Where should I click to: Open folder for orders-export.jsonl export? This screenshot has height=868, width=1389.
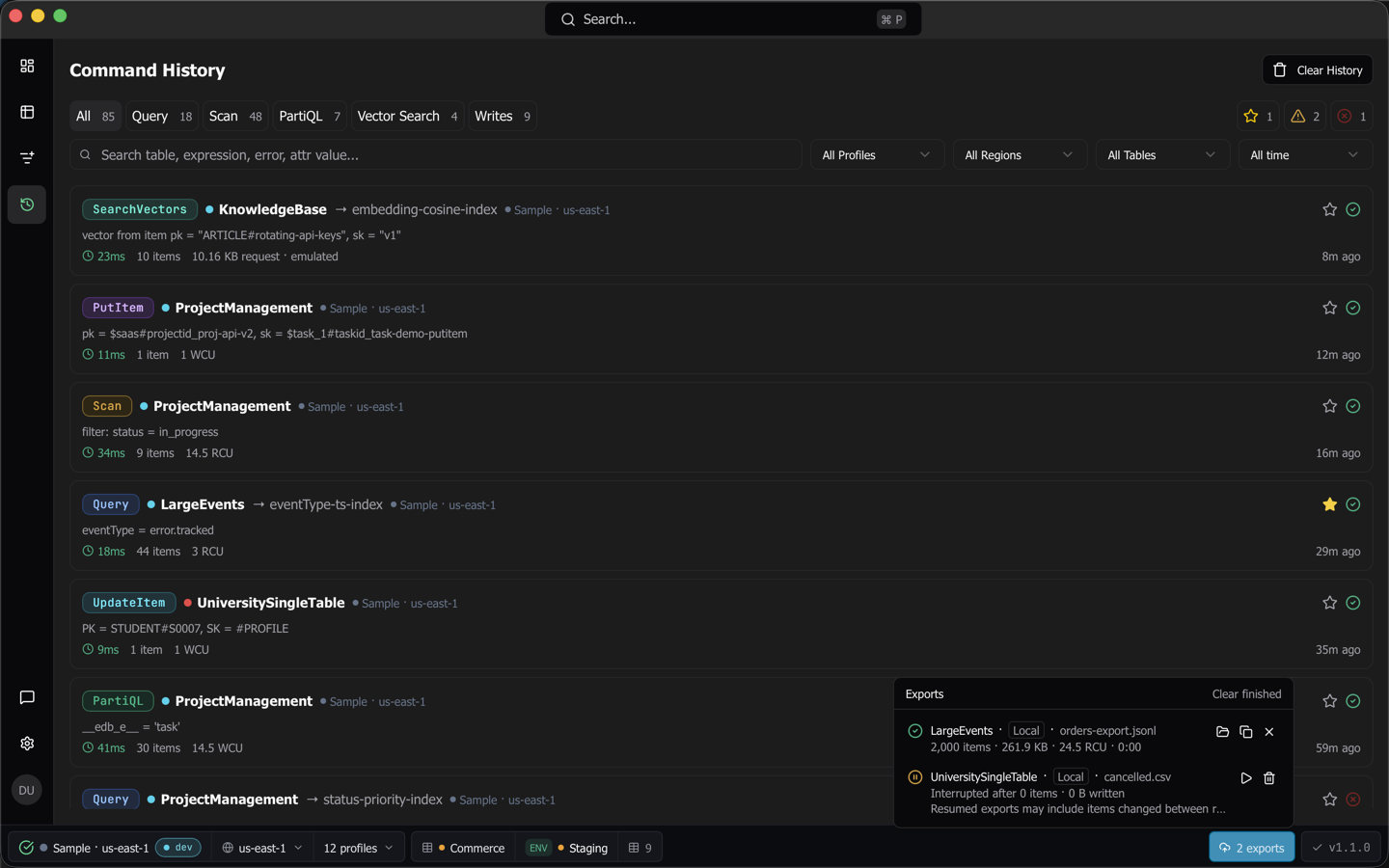(1222, 732)
